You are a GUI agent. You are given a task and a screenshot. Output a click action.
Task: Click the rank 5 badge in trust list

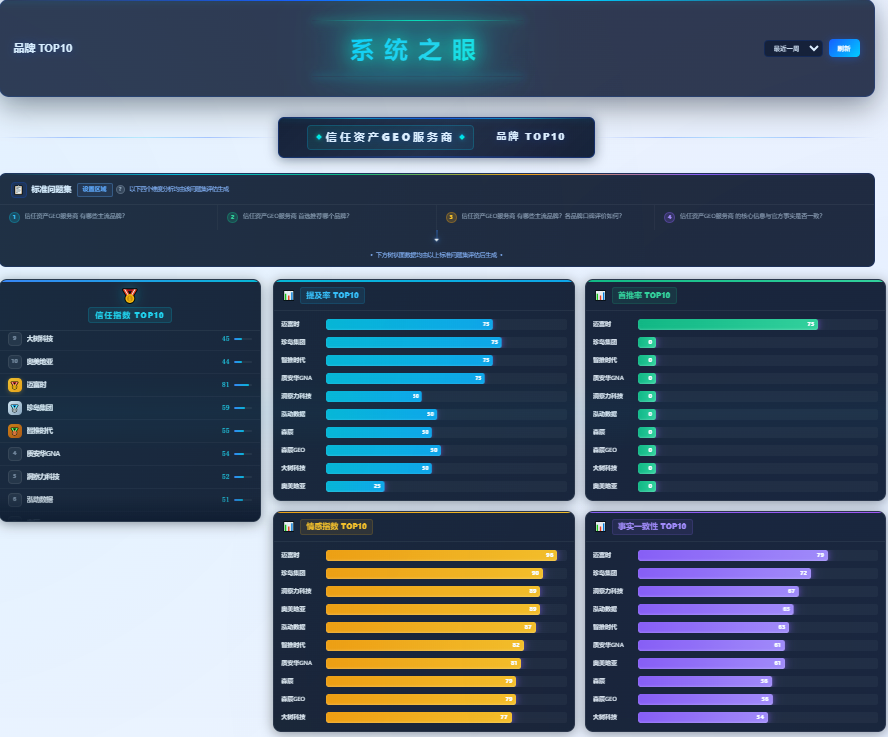15,476
